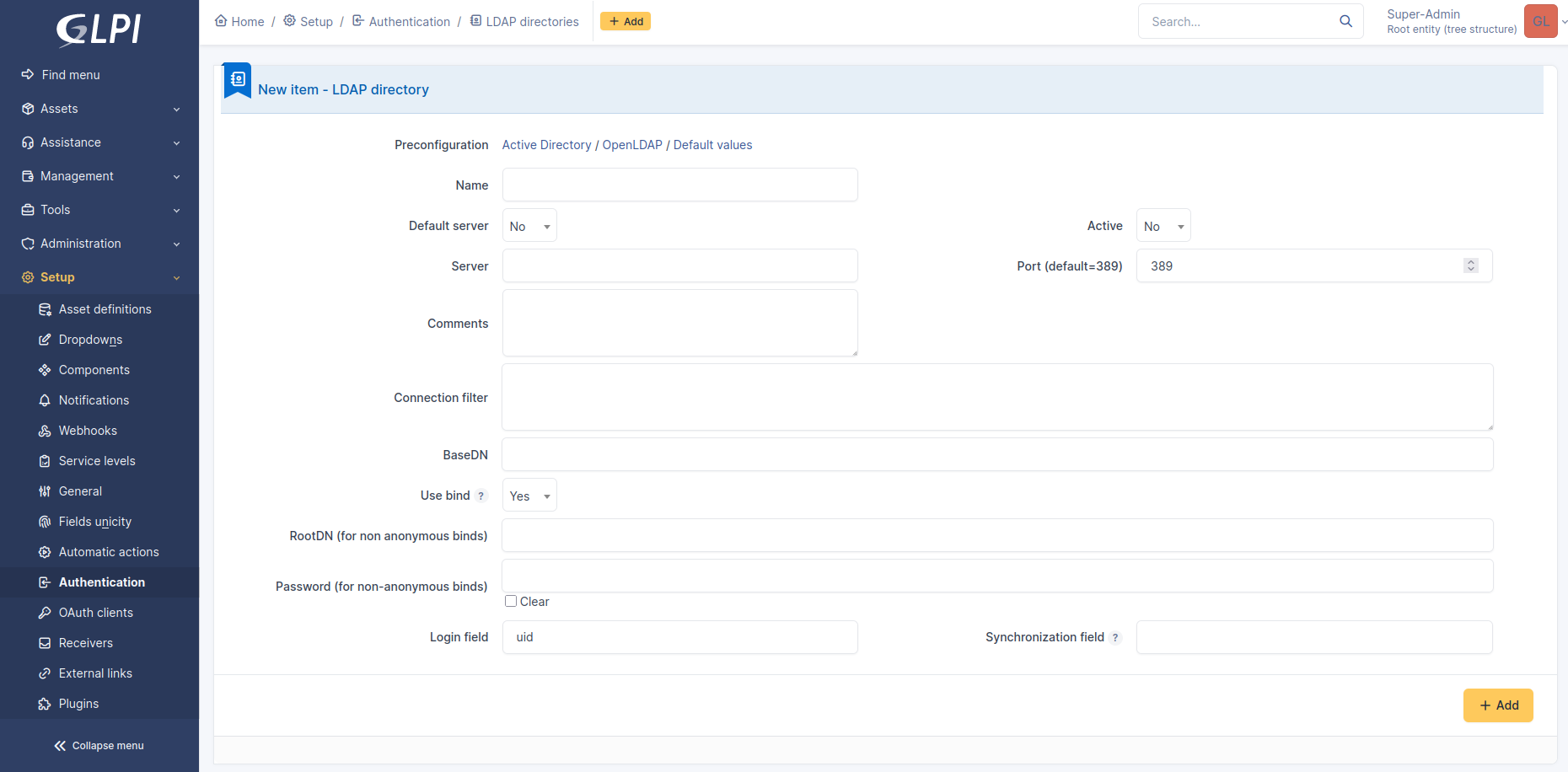
Task: Click the Authentication icon in the sidebar
Action: point(45,582)
